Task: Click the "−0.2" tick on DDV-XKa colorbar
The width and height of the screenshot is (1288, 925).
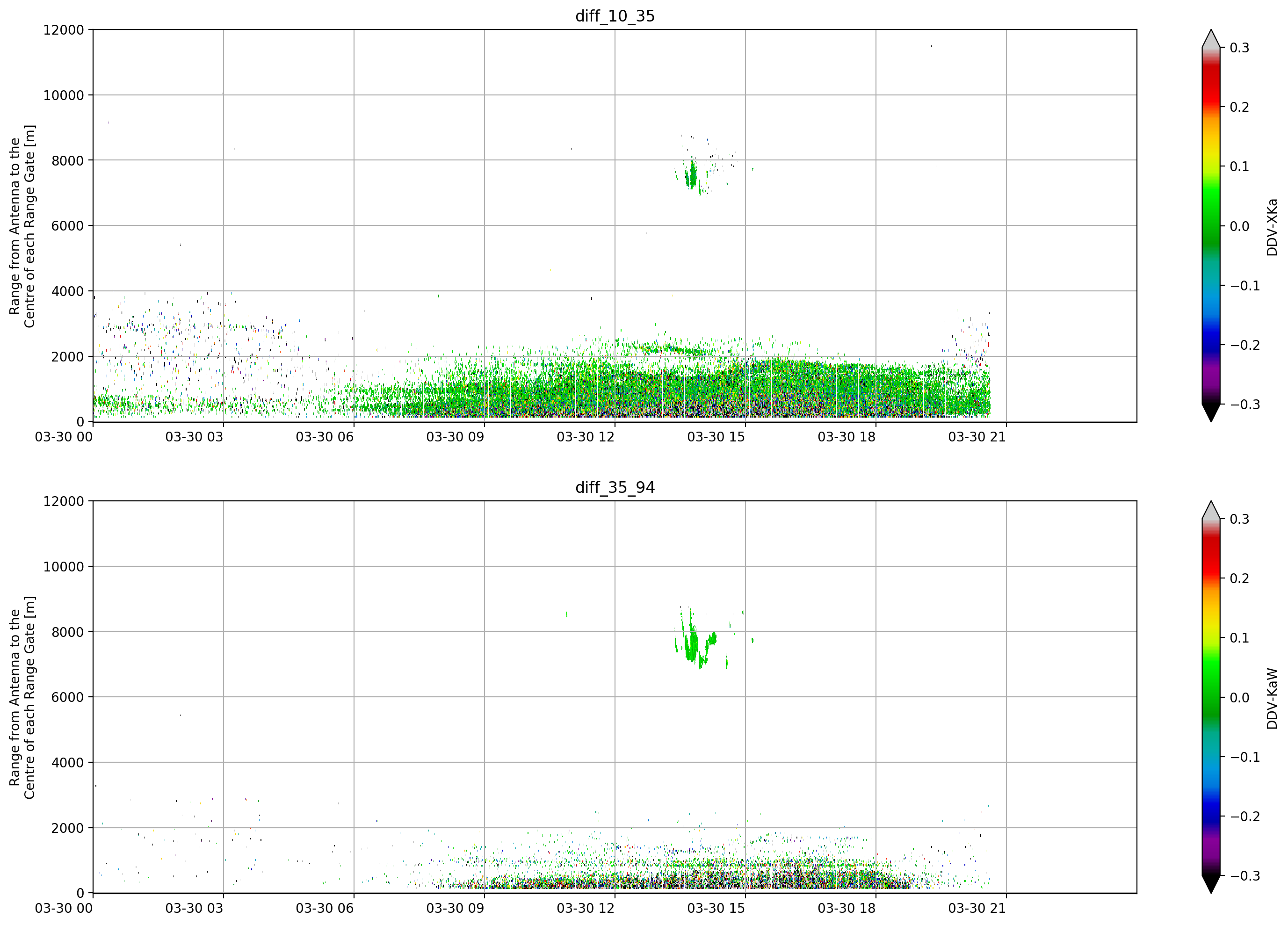Action: 1245,345
